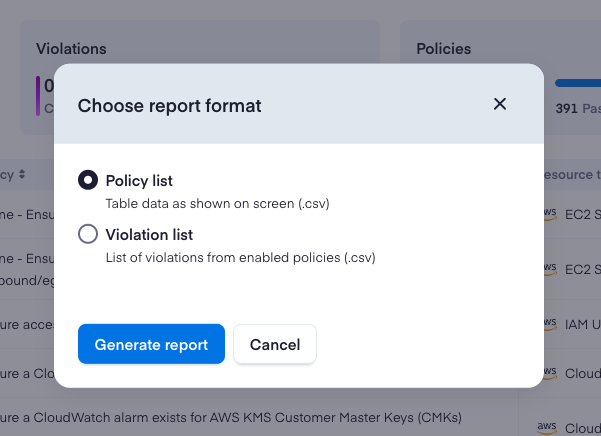Cancel the report format dialog
The width and height of the screenshot is (601, 436).
(x=275, y=344)
